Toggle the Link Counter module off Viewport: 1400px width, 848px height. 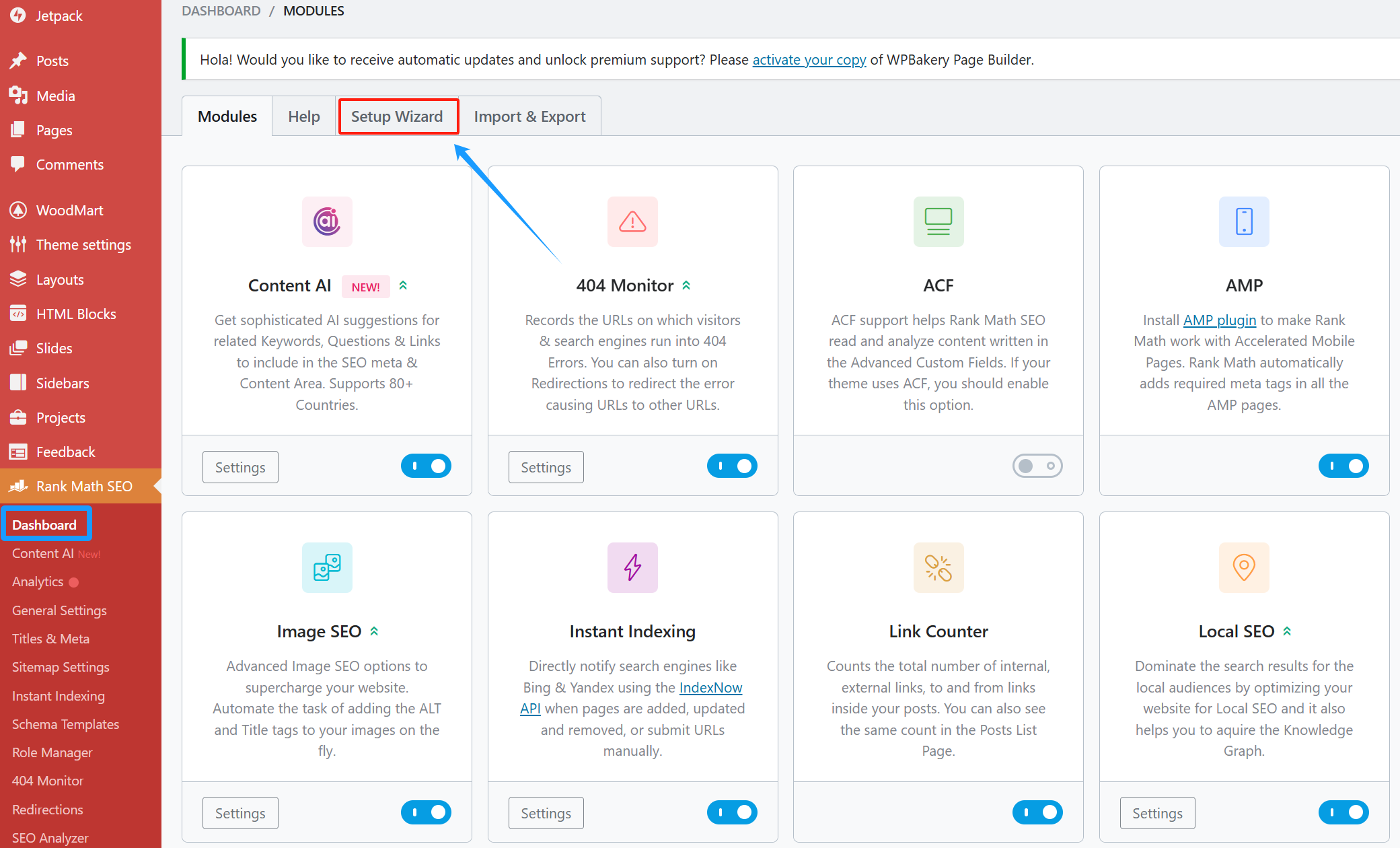pos(1037,812)
